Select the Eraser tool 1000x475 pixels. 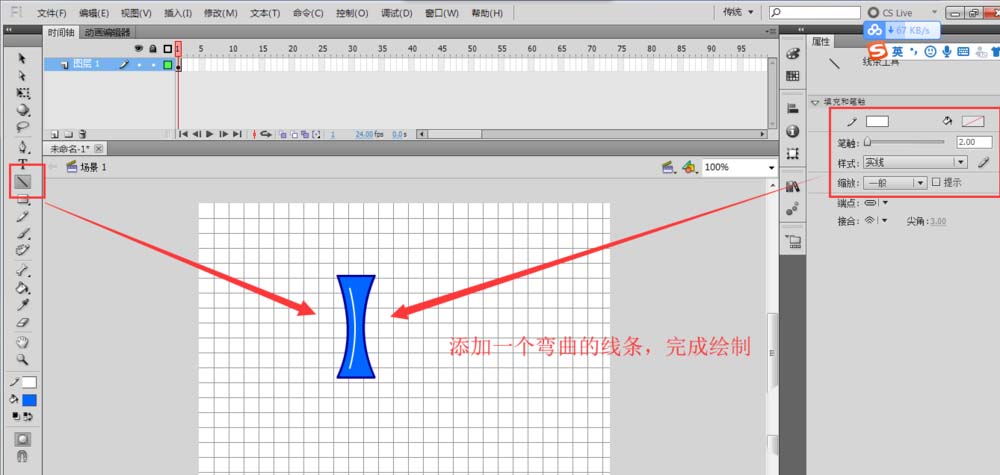(22, 322)
